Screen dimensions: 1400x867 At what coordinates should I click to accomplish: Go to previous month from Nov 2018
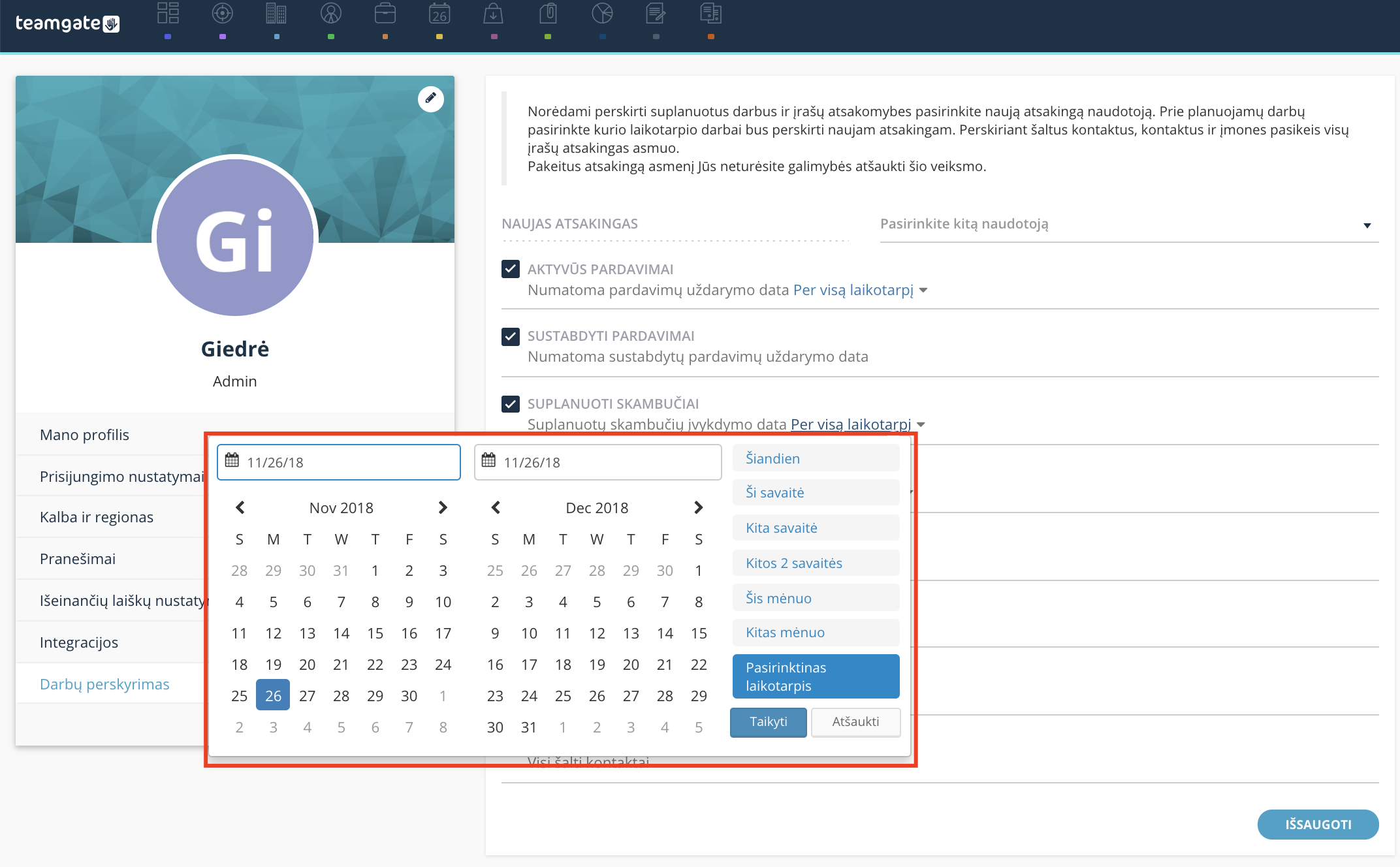tap(240, 507)
